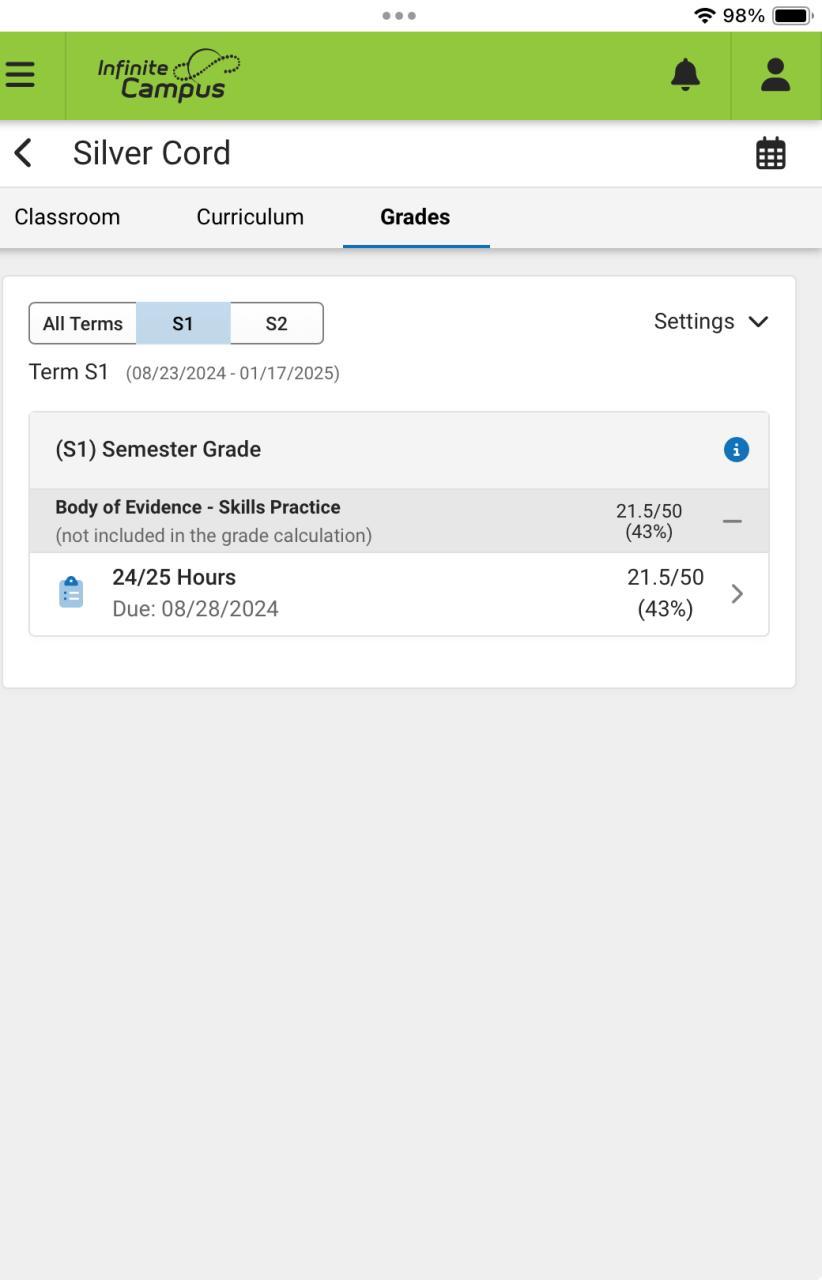Open the calendar icon next to Silver Cord
The image size is (822, 1280).
coord(770,154)
